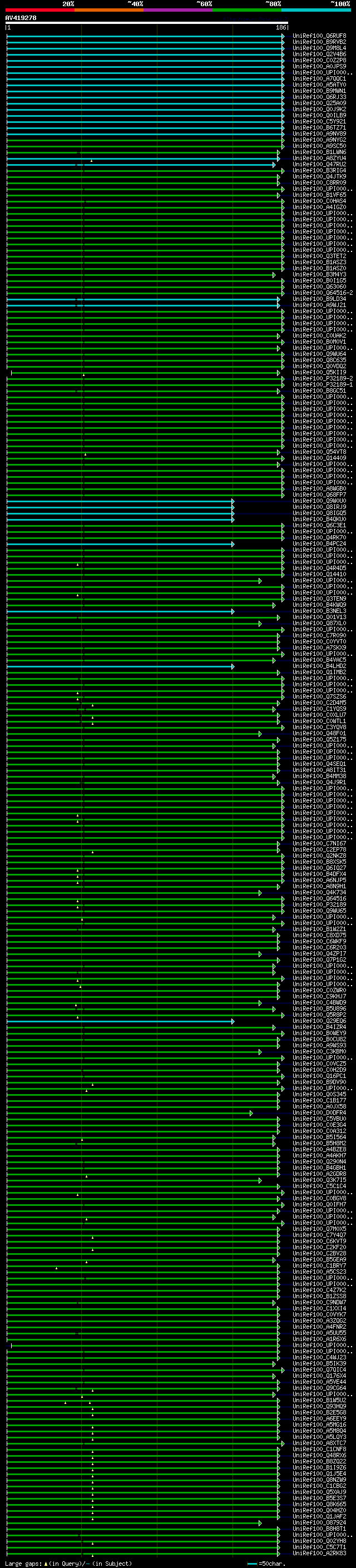
Task: Select hit UniRef100_C7R090
Action: (319, 635)
